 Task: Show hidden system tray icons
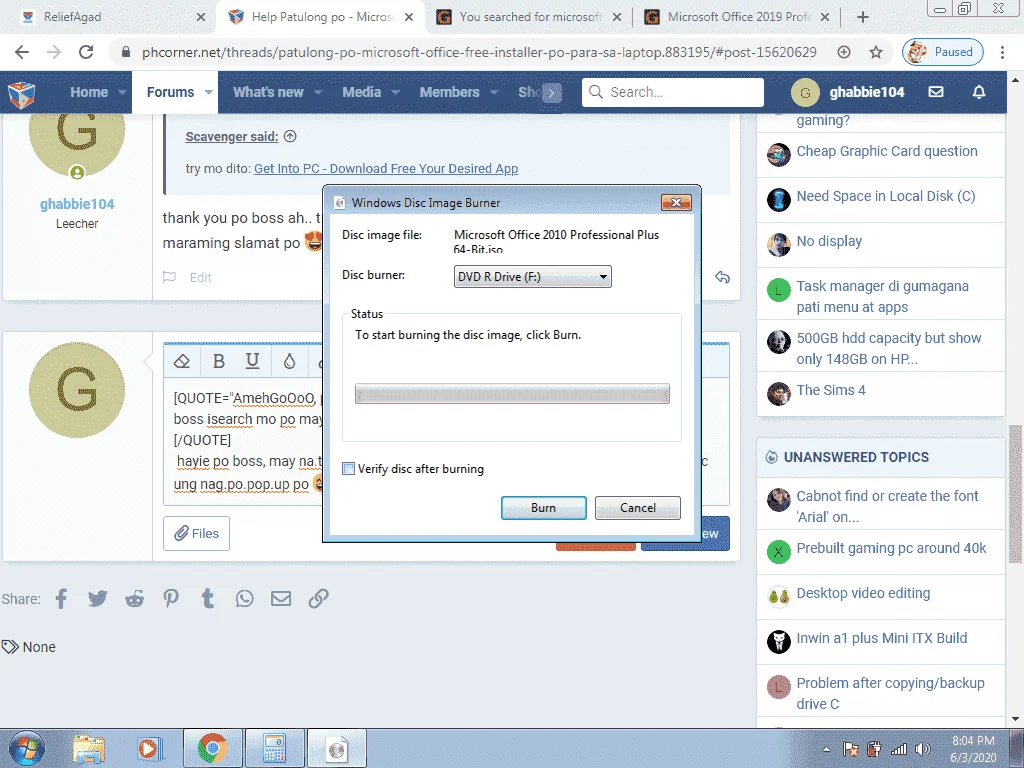coord(826,749)
